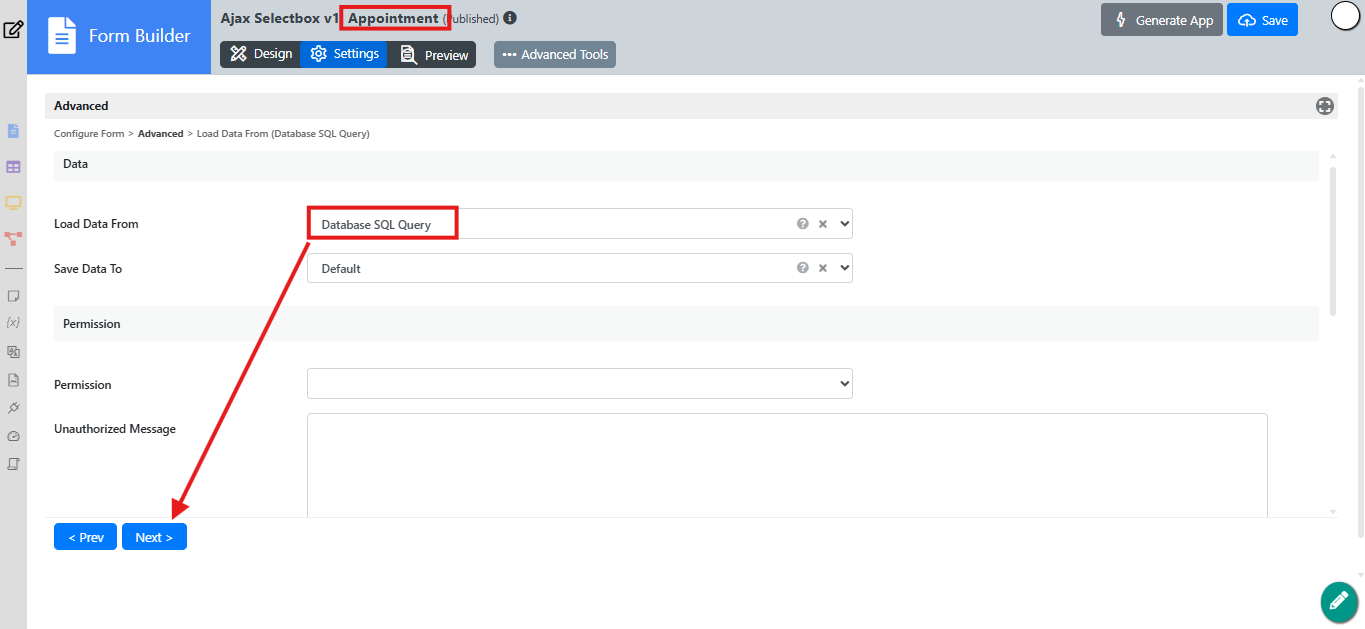1365x629 pixels.
Task: Toggle fullscreen icon on the Advanced header
Action: [x=1325, y=106]
